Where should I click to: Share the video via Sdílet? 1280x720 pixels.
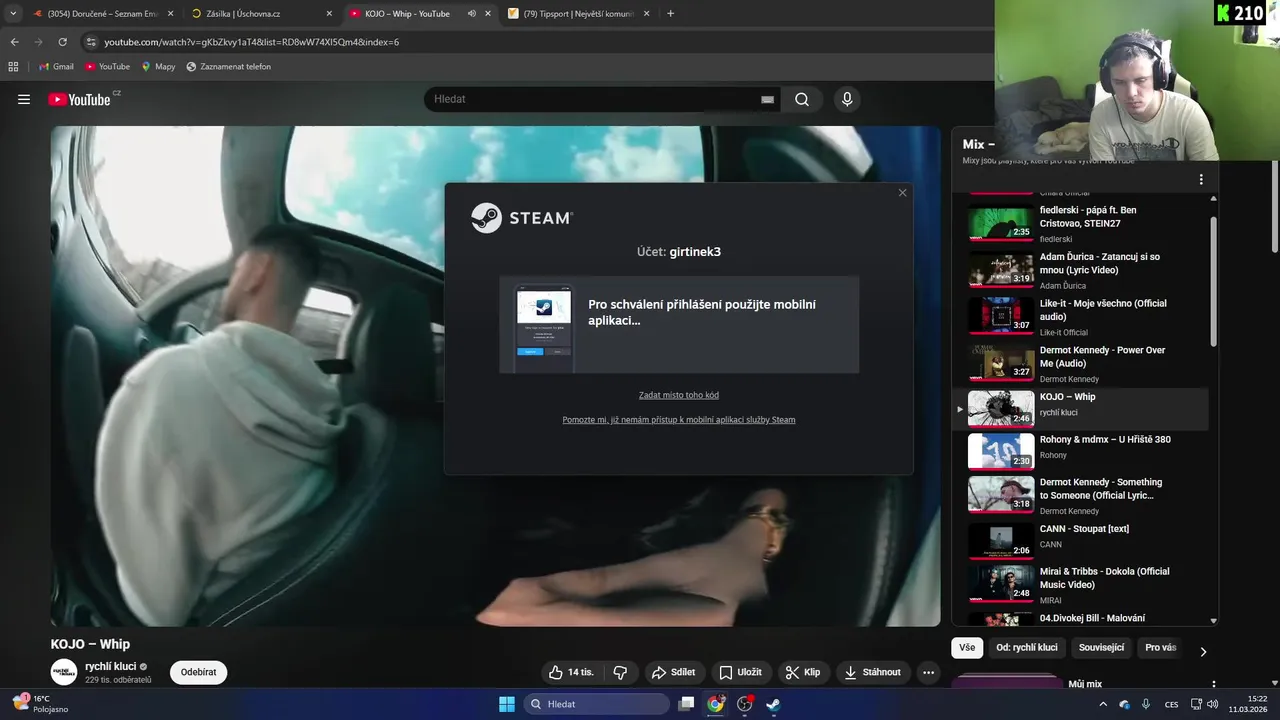pyautogui.click(x=673, y=672)
